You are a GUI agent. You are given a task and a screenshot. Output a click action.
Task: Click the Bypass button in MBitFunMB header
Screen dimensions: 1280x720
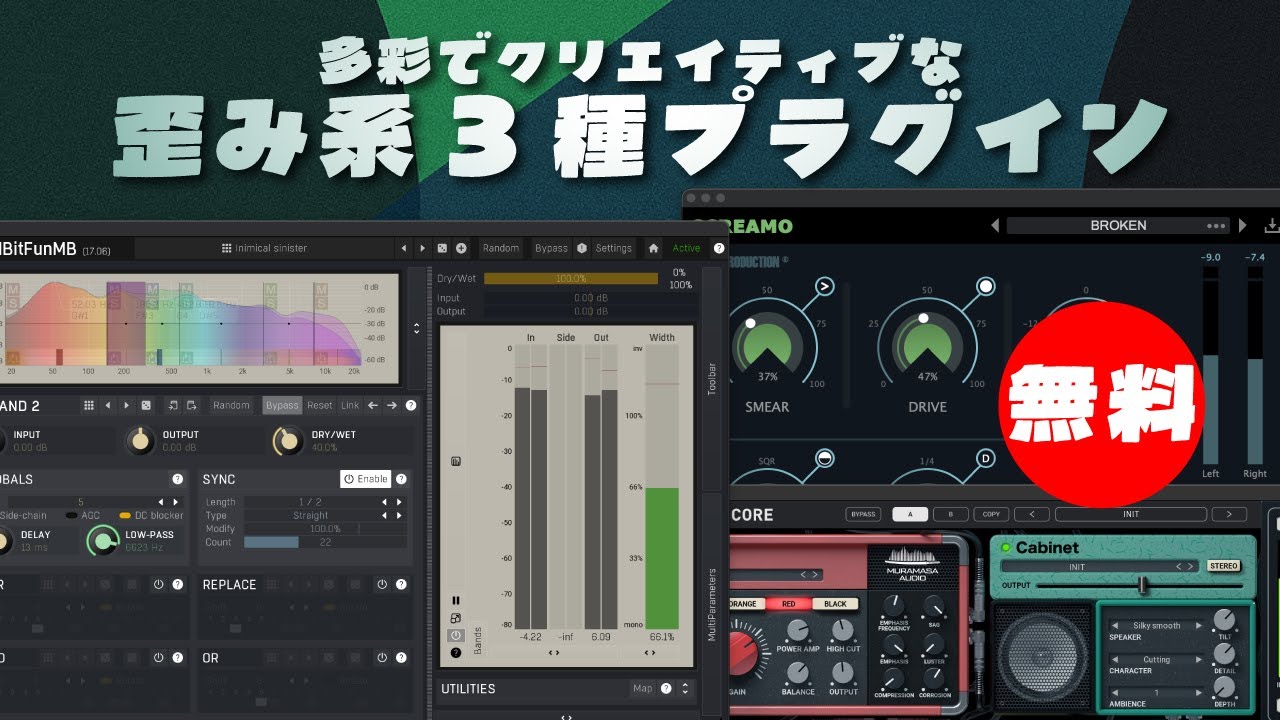(x=551, y=248)
